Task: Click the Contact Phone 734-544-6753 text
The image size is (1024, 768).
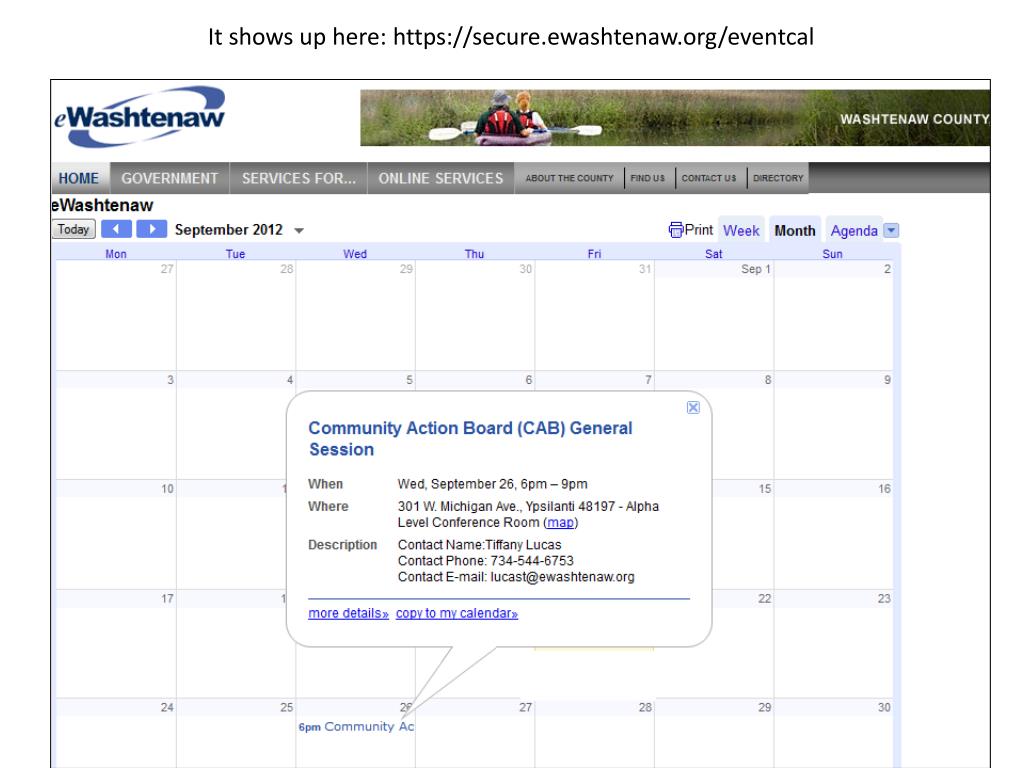Action: [x=486, y=561]
